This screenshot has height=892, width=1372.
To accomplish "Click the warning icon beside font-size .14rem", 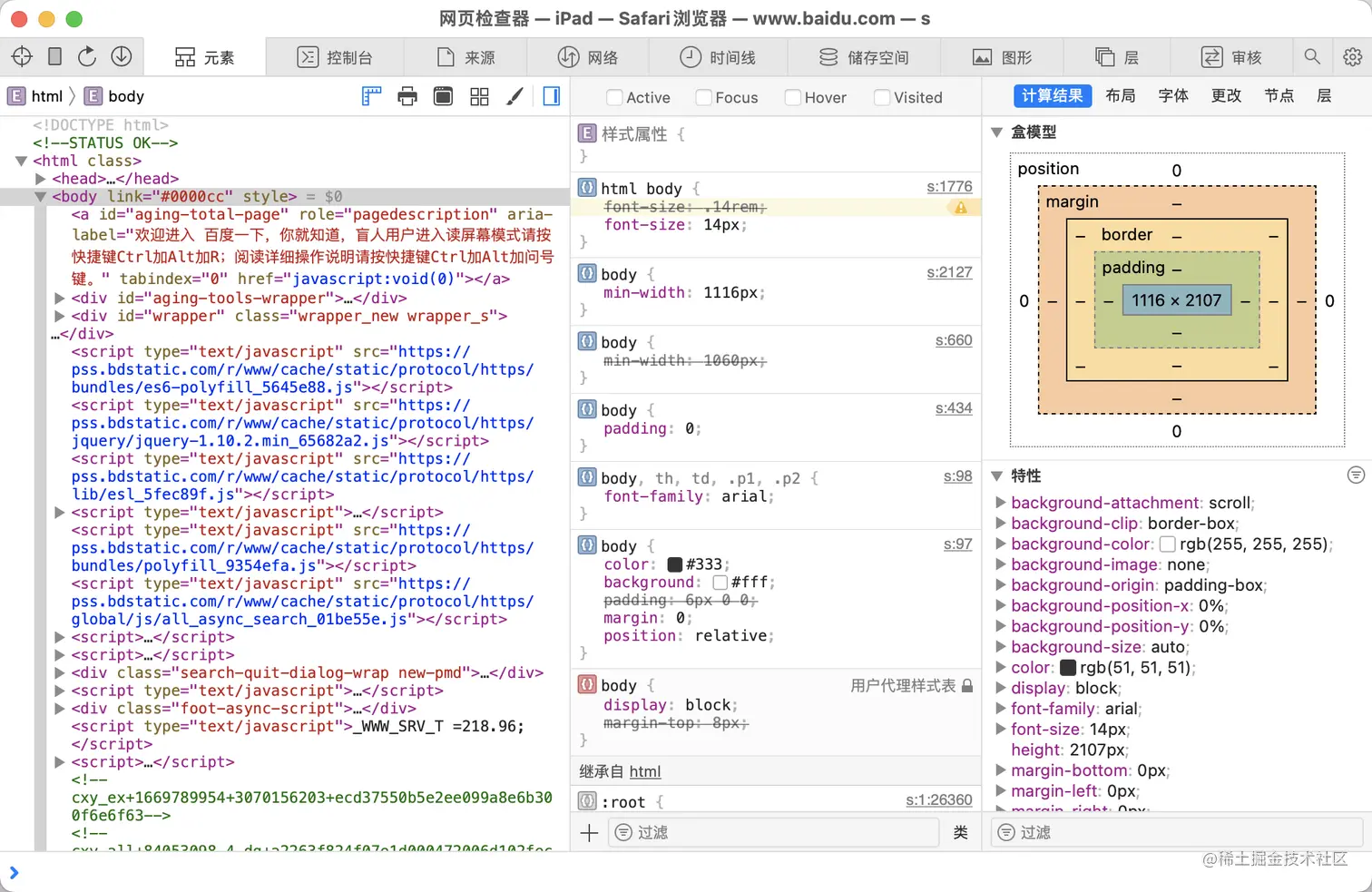I will pyautogui.click(x=960, y=207).
